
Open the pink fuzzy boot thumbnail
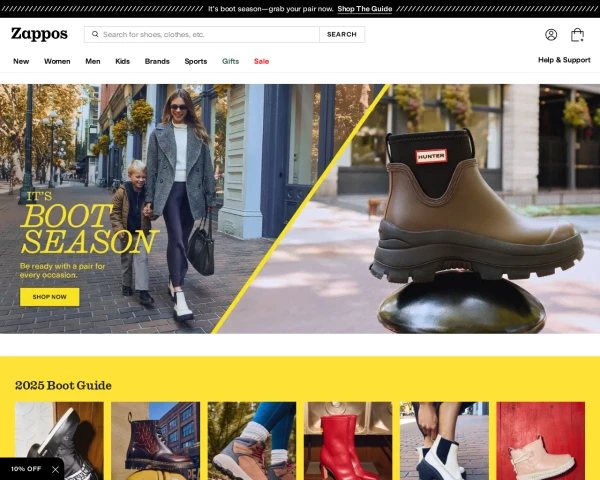tap(540, 441)
